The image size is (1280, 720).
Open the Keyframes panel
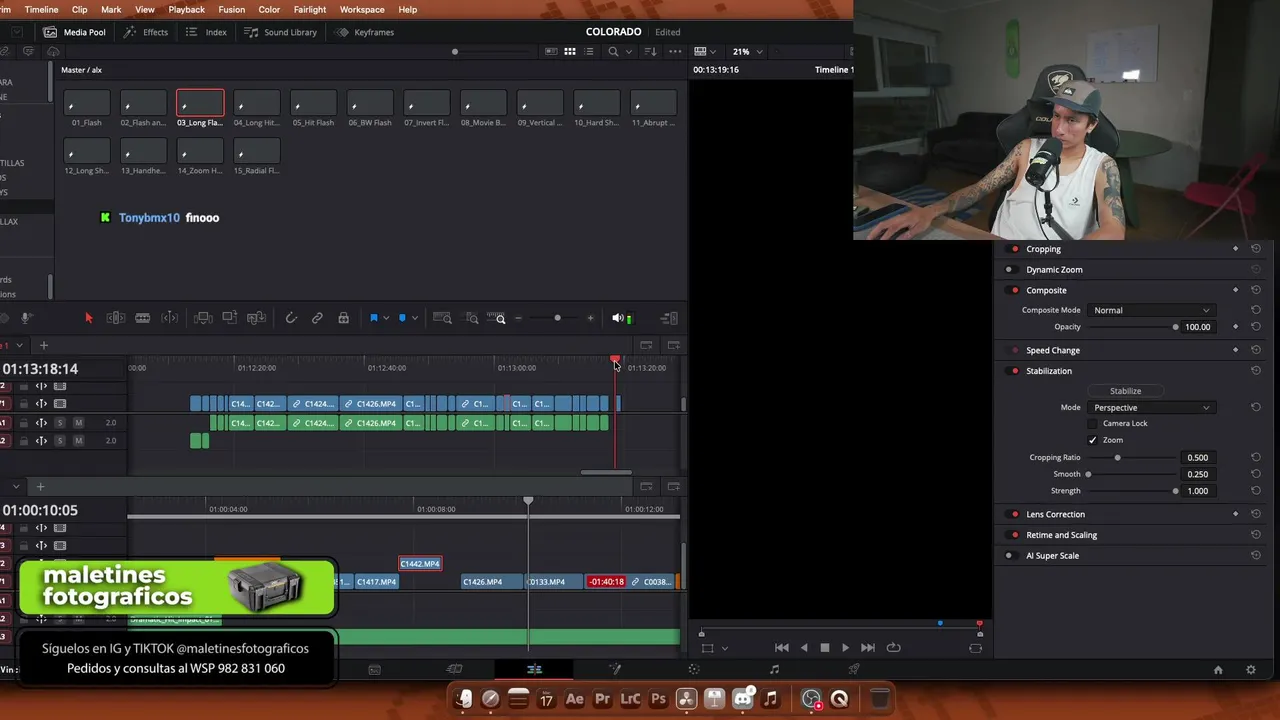tap(365, 32)
